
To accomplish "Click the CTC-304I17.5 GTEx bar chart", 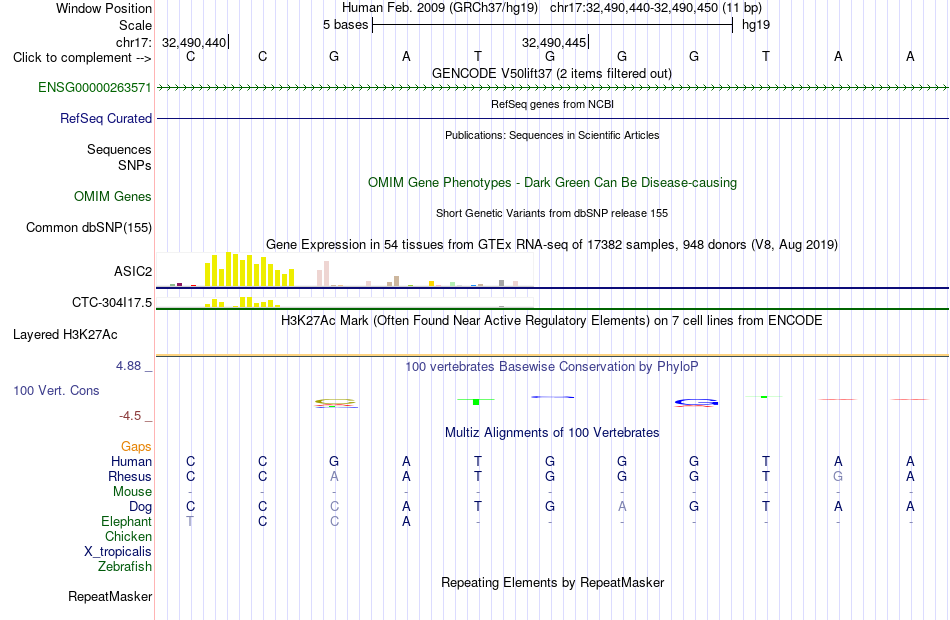I will [345, 302].
